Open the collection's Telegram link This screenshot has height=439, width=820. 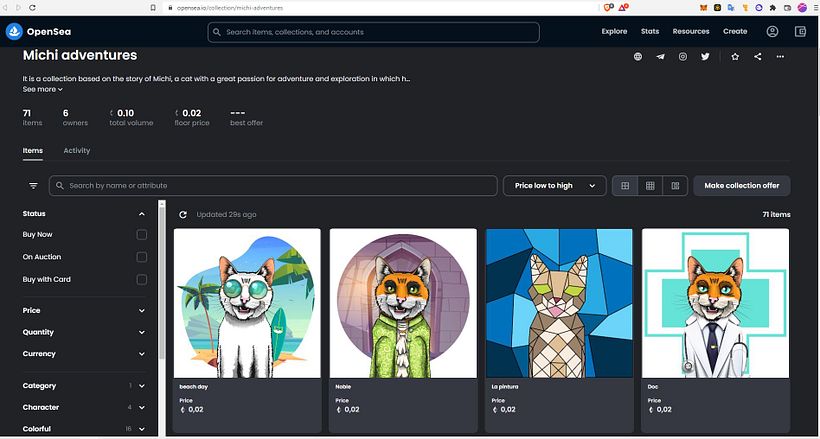pos(660,57)
